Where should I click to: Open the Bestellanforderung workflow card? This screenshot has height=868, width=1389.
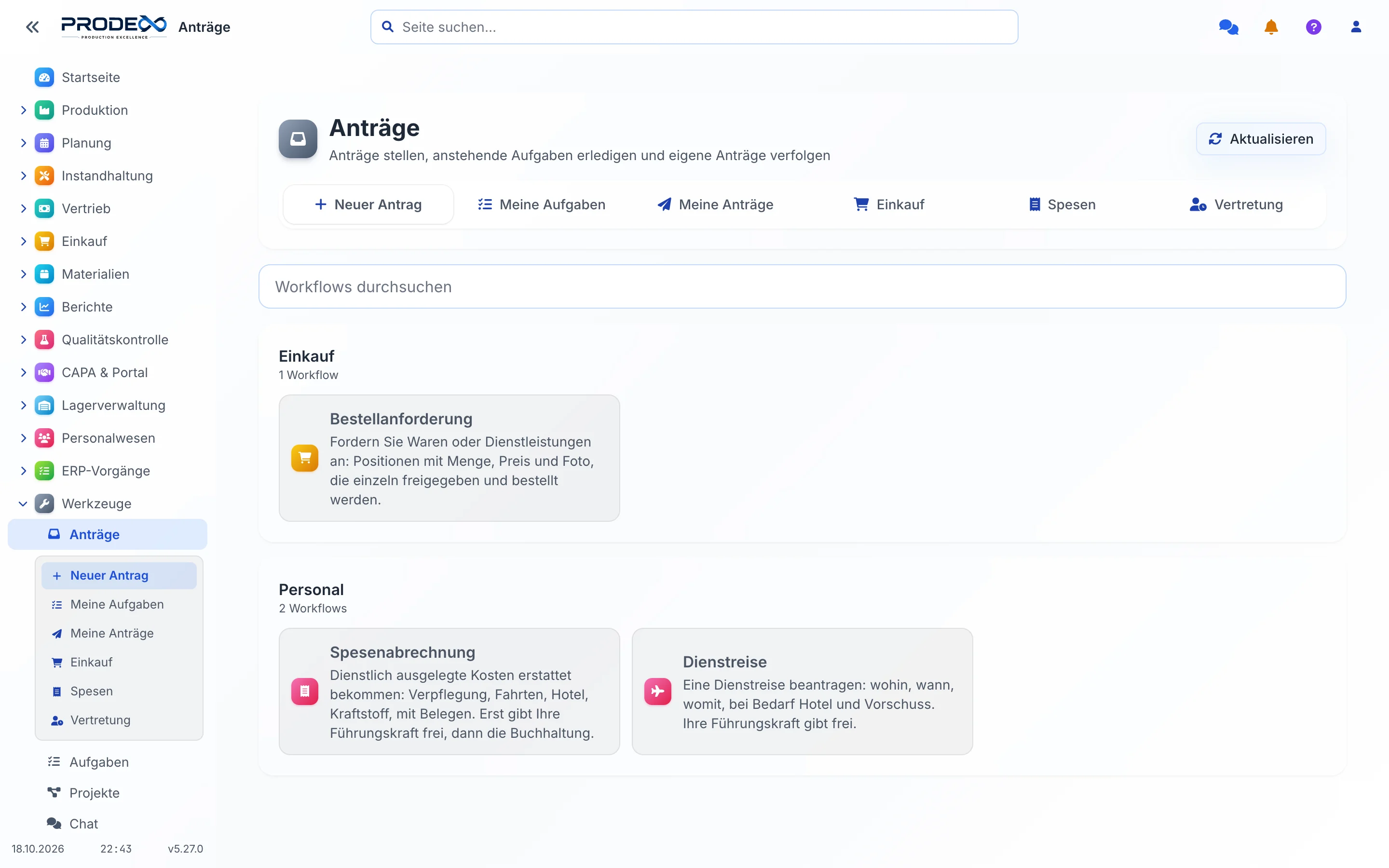(x=449, y=458)
